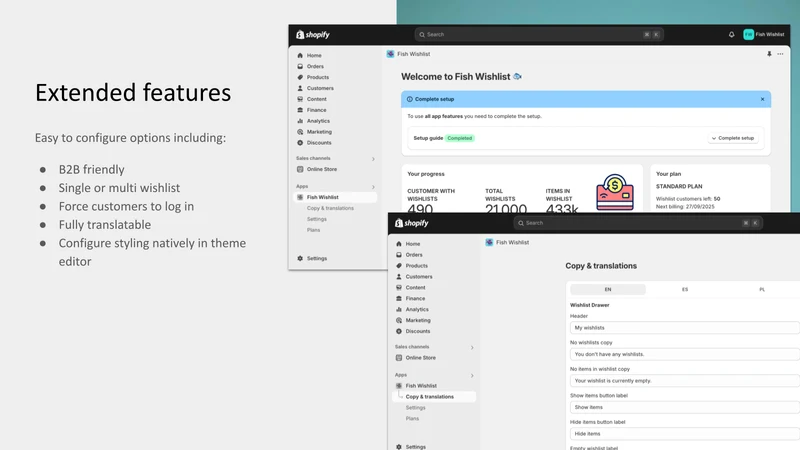Click the No items in wishlist copy field

(685, 381)
